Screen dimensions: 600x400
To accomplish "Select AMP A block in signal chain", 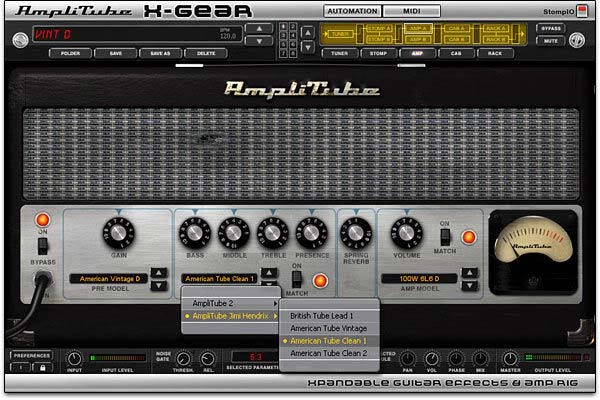I will click(417, 28).
